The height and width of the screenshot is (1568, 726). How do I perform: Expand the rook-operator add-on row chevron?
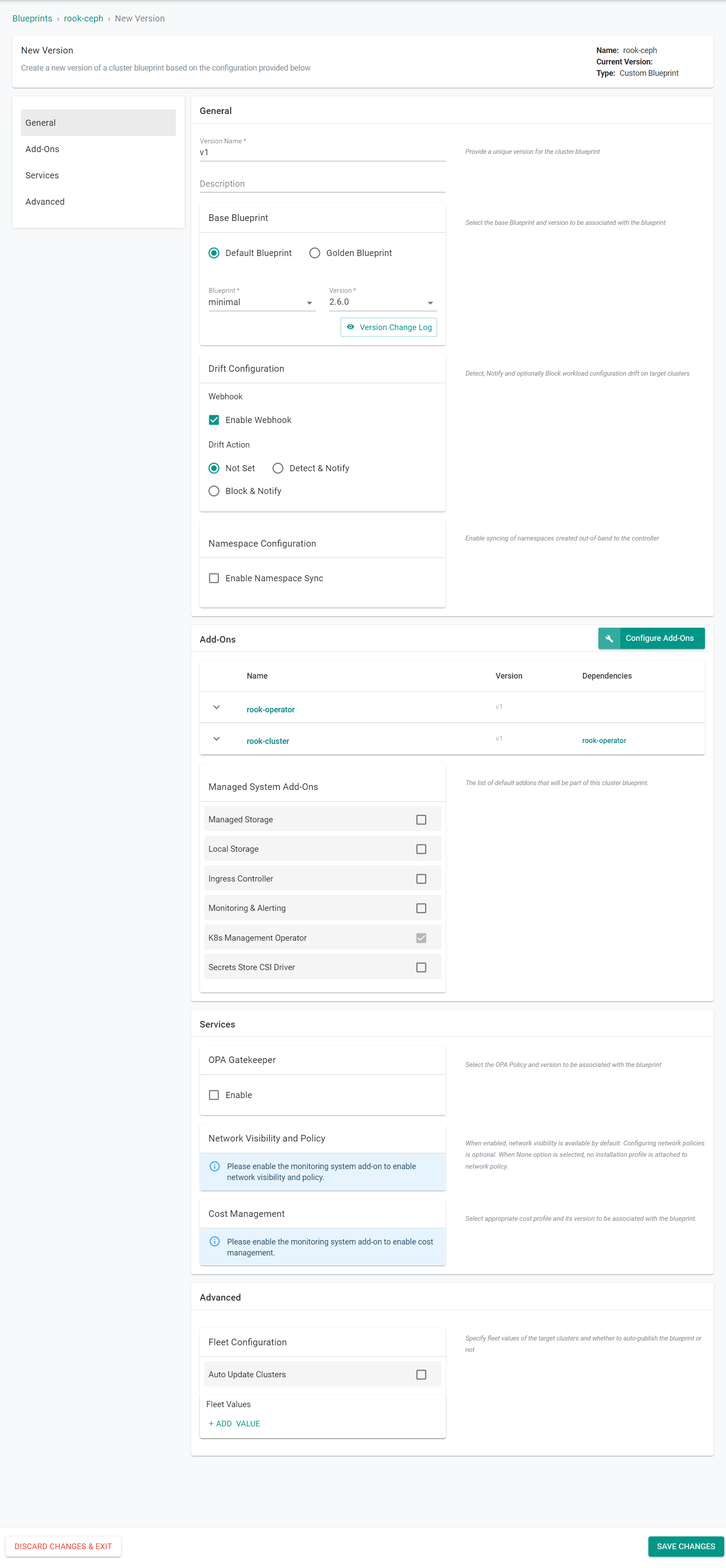(216, 708)
